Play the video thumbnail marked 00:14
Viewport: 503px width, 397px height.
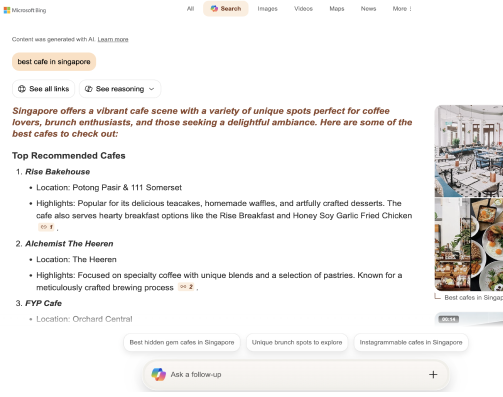click(x=469, y=319)
